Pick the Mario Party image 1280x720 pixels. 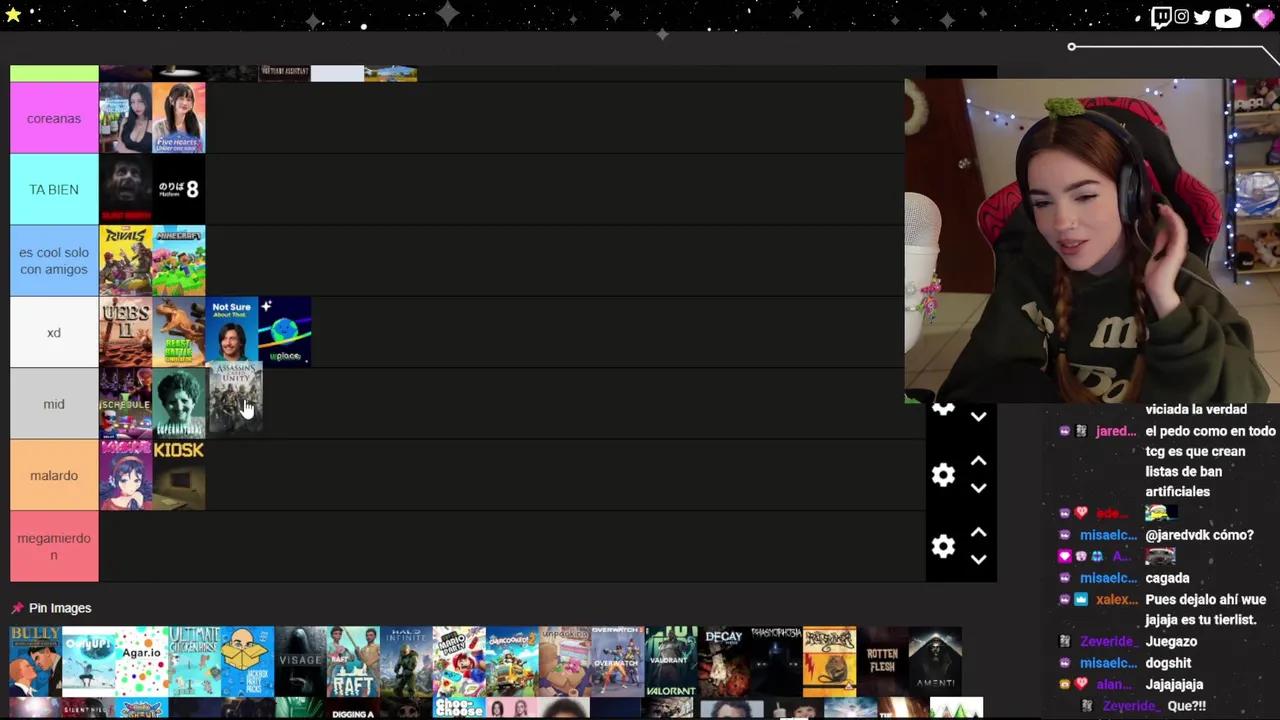tap(459, 662)
